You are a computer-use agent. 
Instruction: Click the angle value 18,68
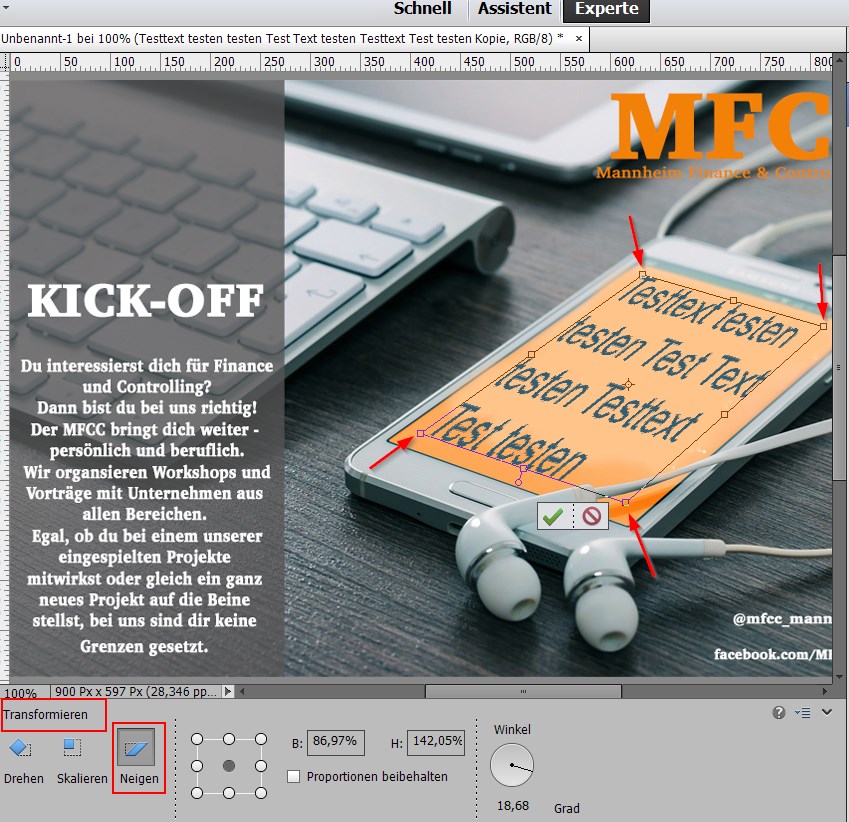513,806
